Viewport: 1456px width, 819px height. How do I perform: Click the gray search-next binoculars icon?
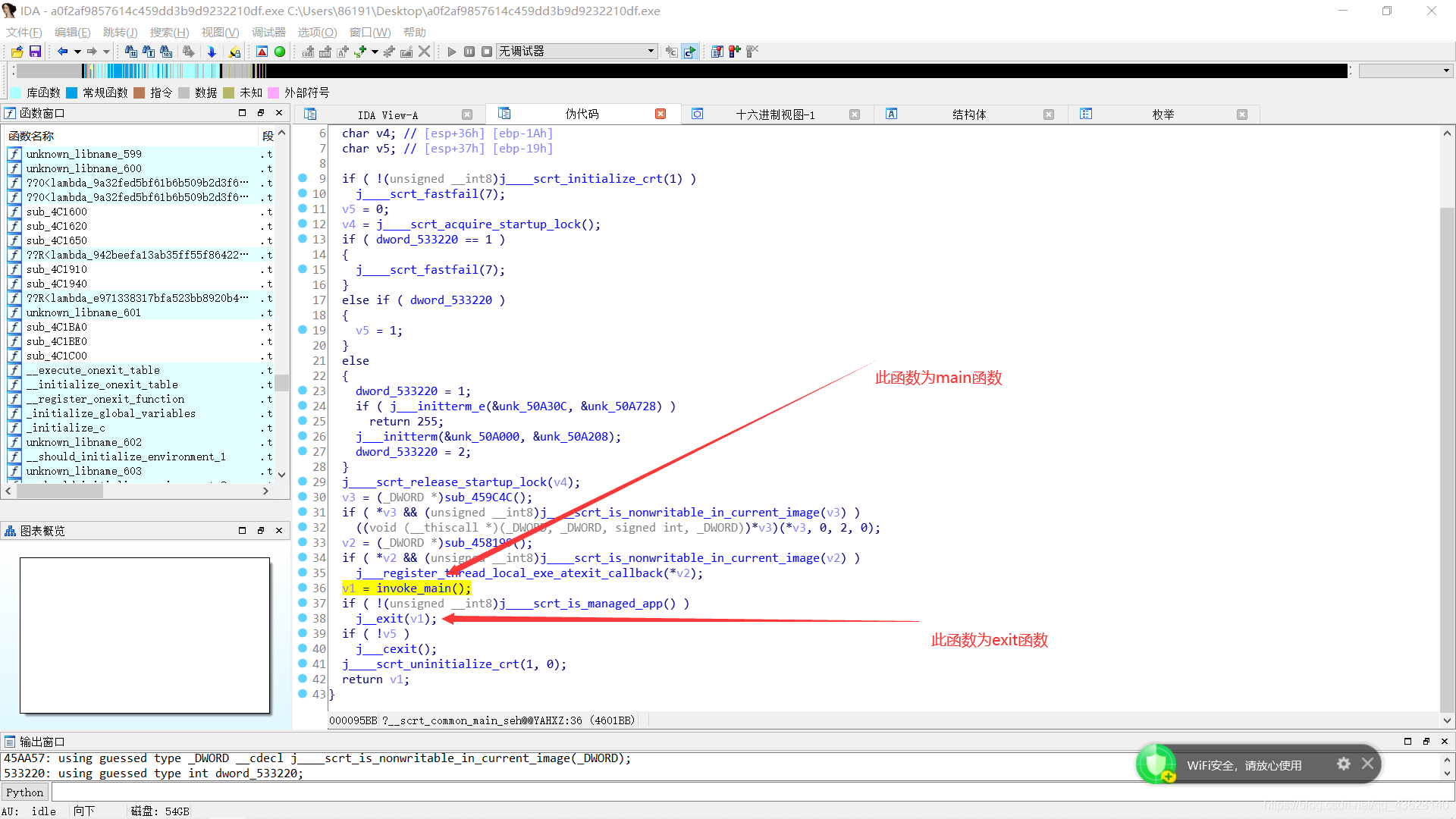click(188, 52)
